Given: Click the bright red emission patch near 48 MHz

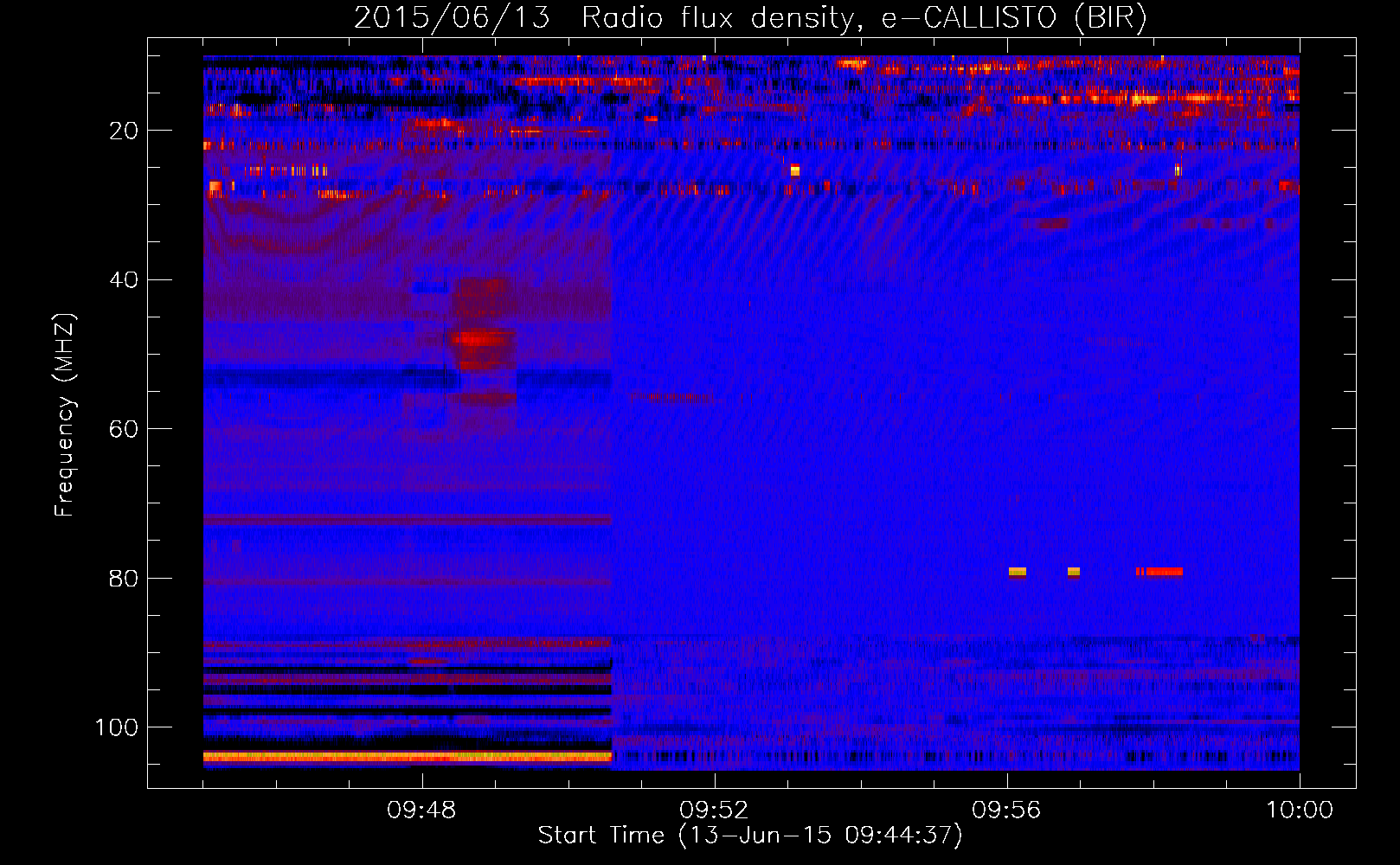Looking at the screenshot, I should tap(480, 339).
